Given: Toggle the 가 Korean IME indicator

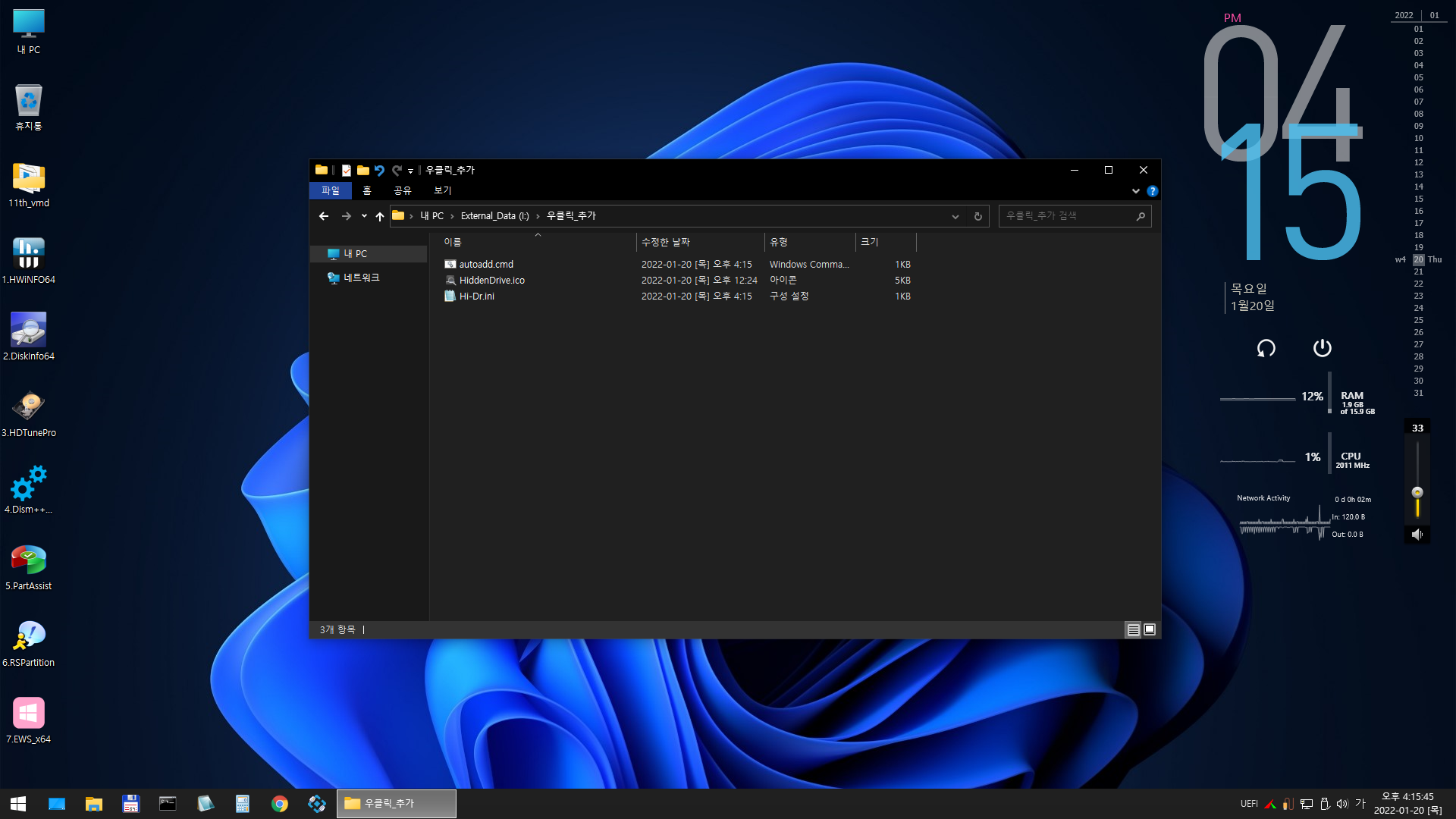Looking at the screenshot, I should [x=1360, y=804].
